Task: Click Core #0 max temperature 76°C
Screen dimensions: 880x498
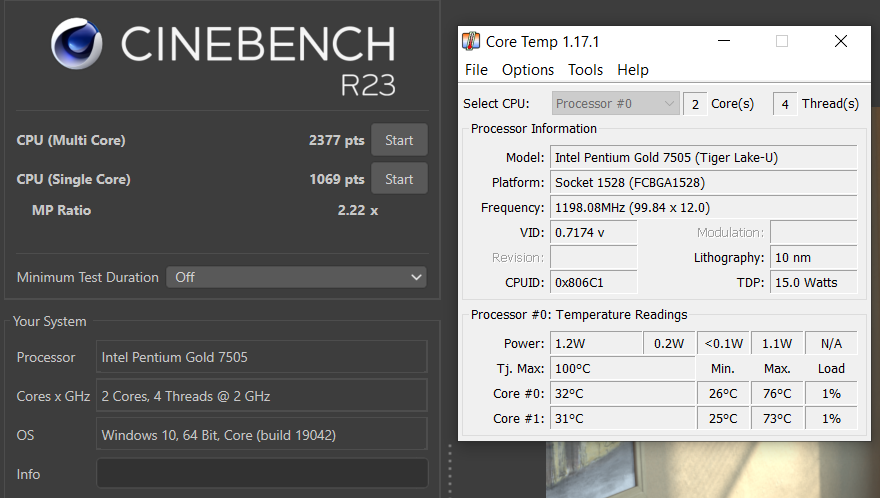Action: (777, 394)
